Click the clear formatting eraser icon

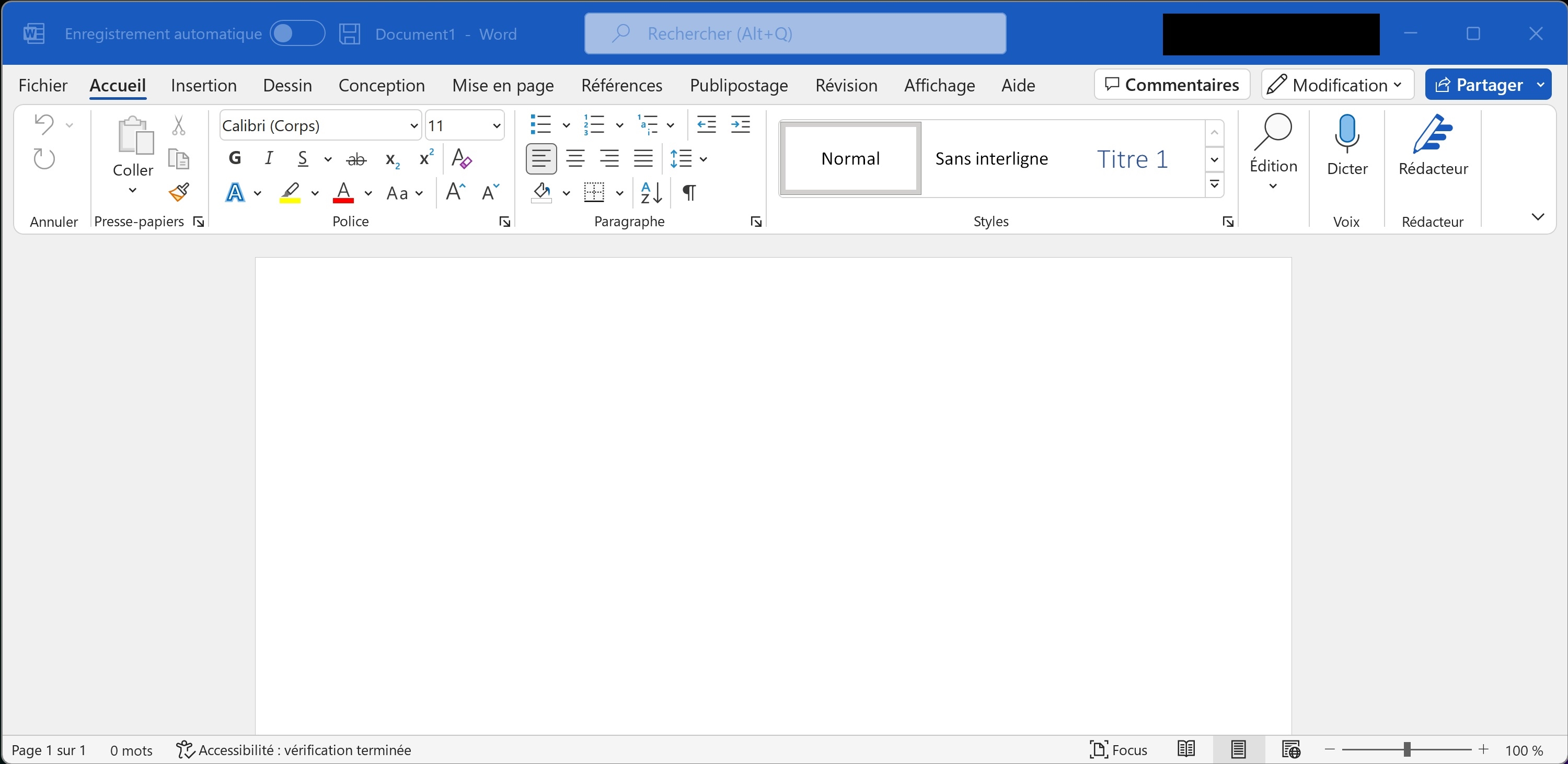[x=462, y=159]
